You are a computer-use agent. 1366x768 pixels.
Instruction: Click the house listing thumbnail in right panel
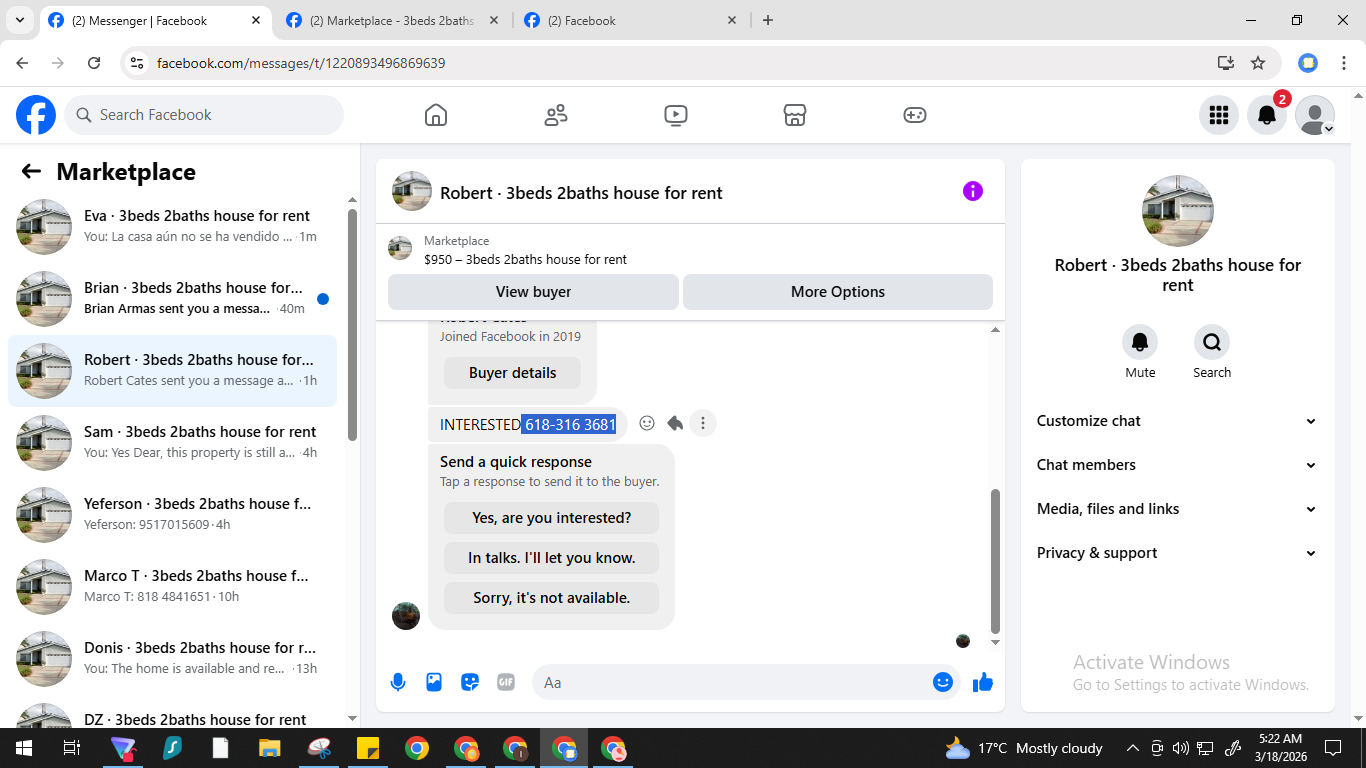[x=1178, y=211]
